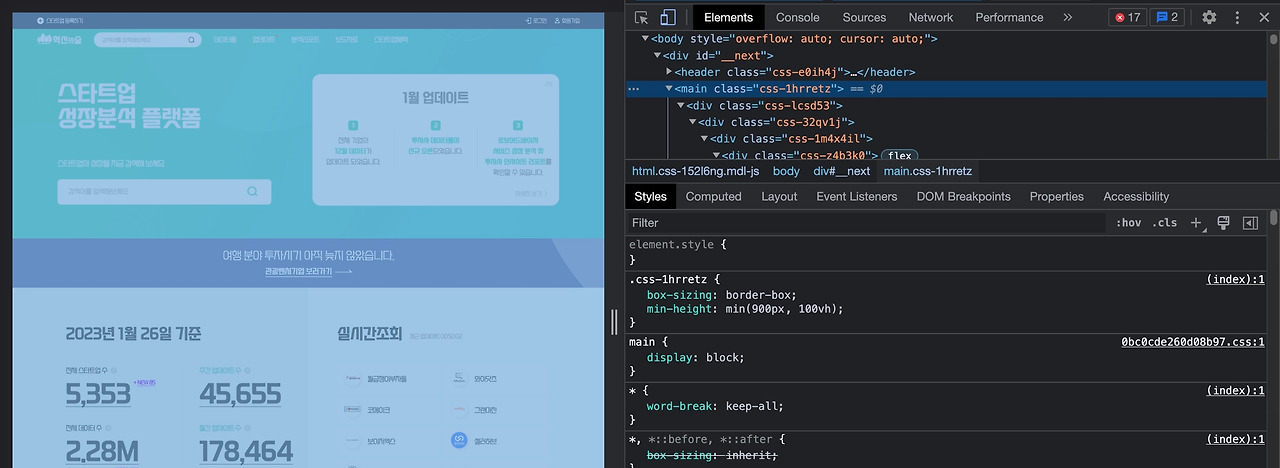The width and height of the screenshot is (1280, 468).
Task: Add a new style rule plus icon
Action: pyautogui.click(x=1196, y=223)
